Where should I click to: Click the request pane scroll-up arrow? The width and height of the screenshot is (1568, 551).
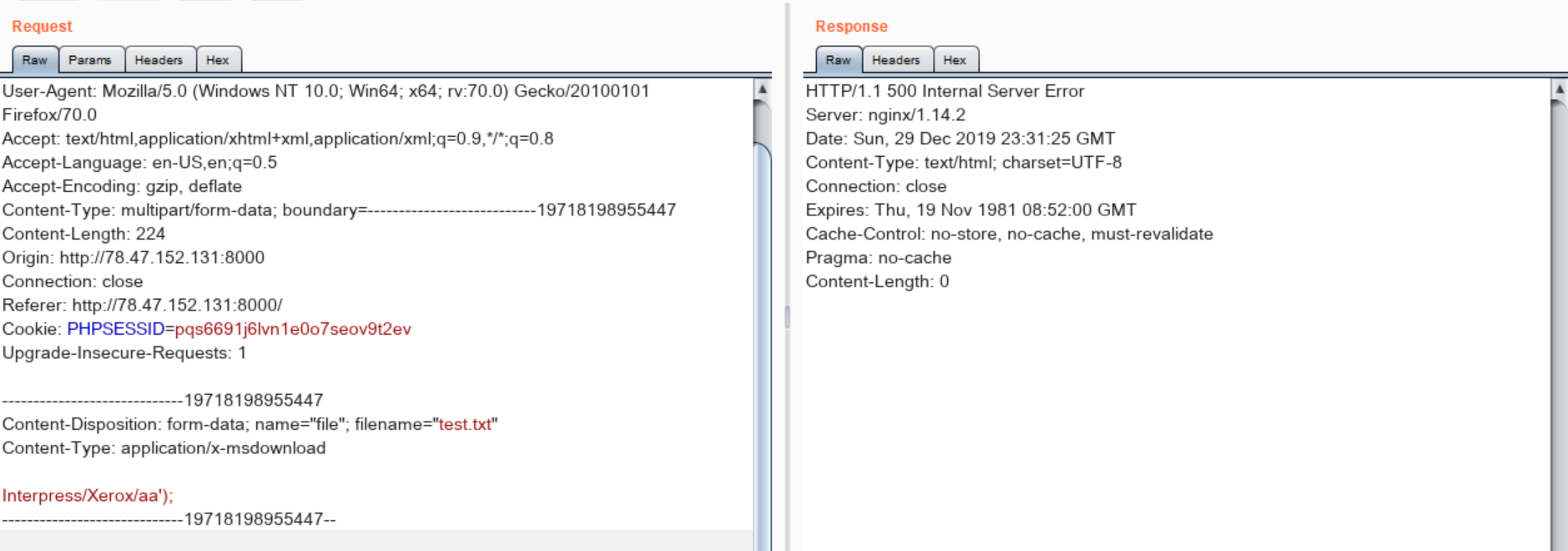762,88
